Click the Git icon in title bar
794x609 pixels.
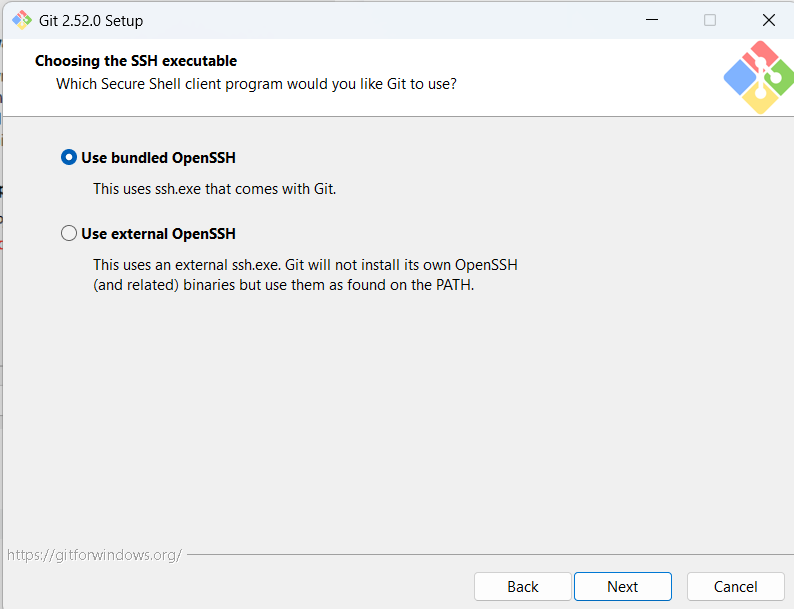coord(22,20)
